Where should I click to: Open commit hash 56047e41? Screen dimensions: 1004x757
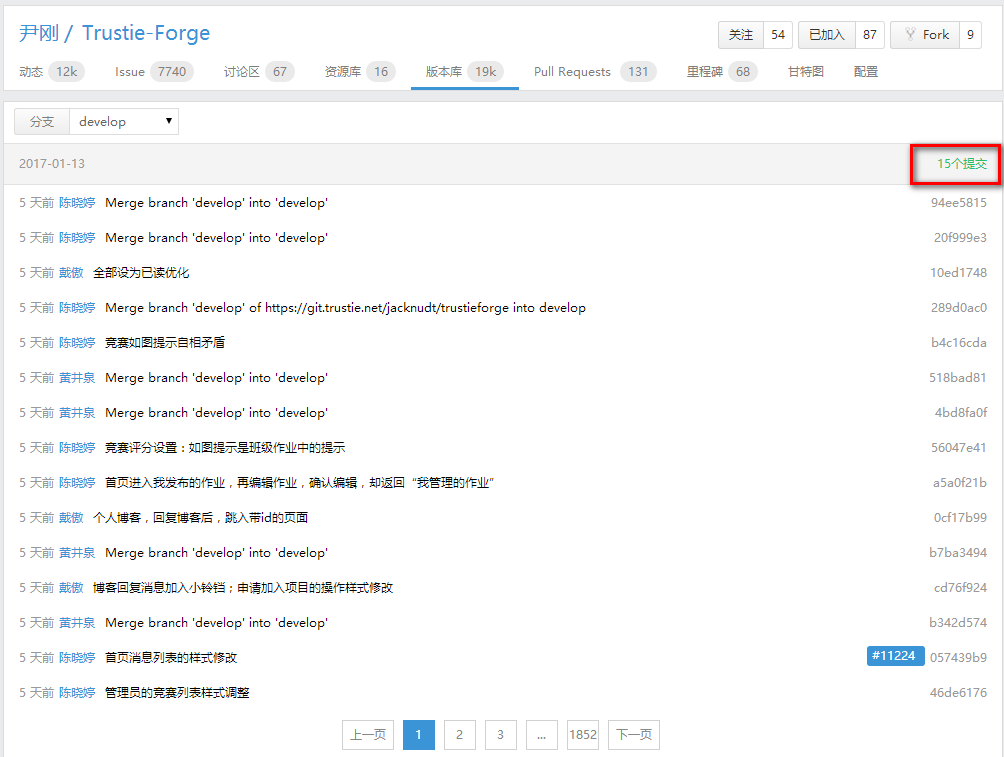click(x=959, y=448)
